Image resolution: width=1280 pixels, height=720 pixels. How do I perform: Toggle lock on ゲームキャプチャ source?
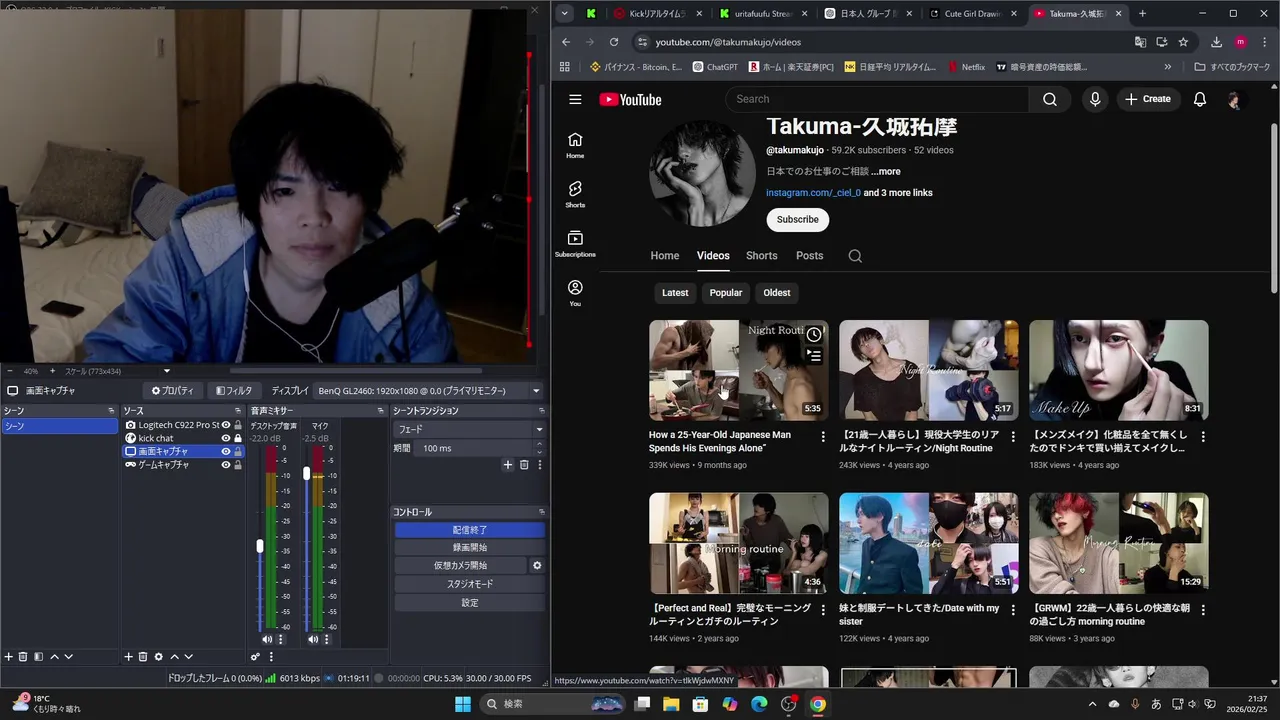tap(238, 465)
